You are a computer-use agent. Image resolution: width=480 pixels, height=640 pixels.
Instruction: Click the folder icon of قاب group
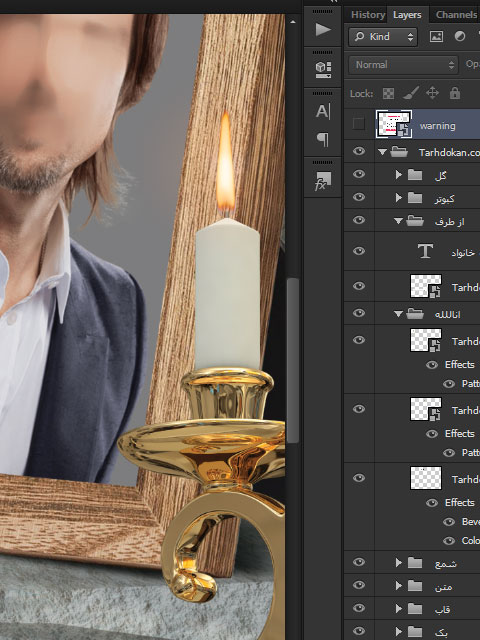click(x=415, y=609)
